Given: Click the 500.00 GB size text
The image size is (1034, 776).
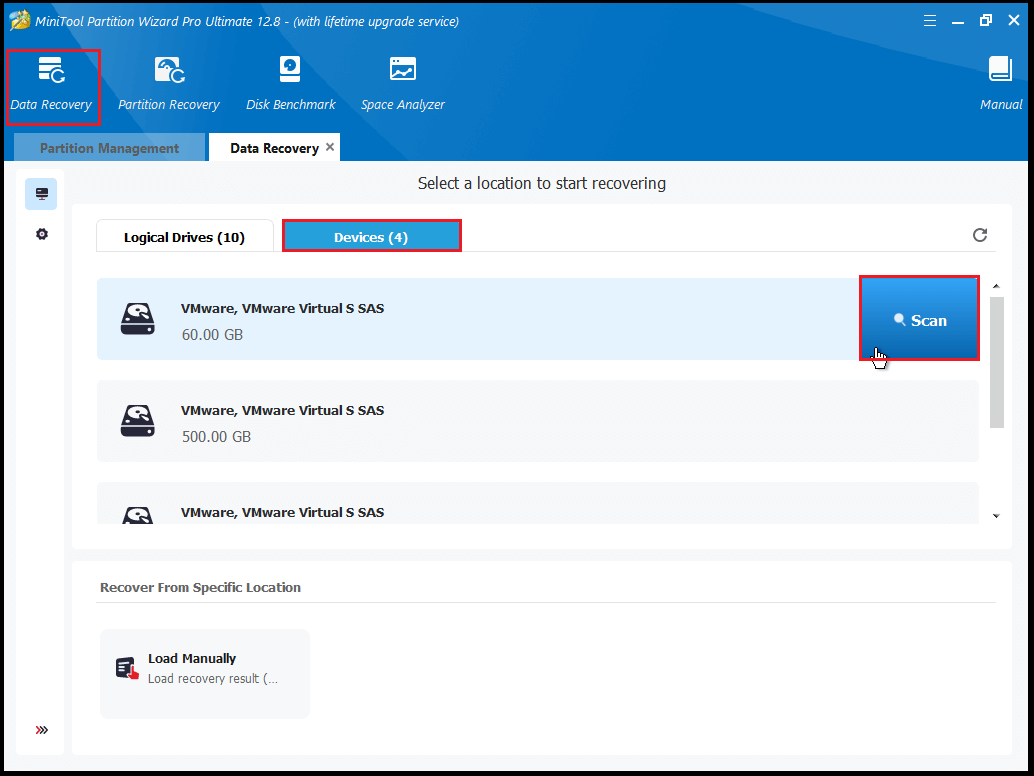Looking at the screenshot, I should (216, 436).
